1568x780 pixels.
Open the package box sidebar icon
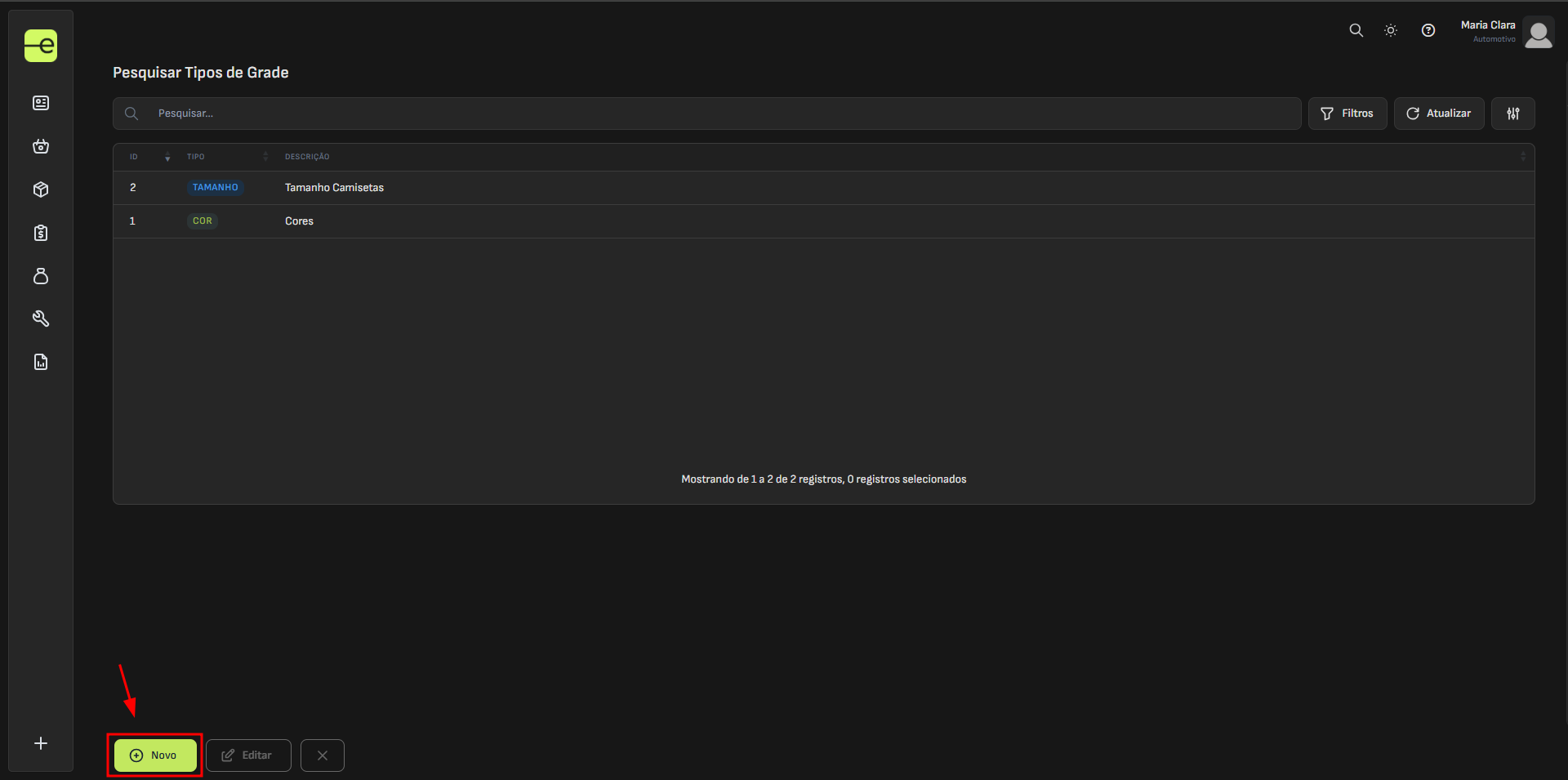(x=41, y=189)
